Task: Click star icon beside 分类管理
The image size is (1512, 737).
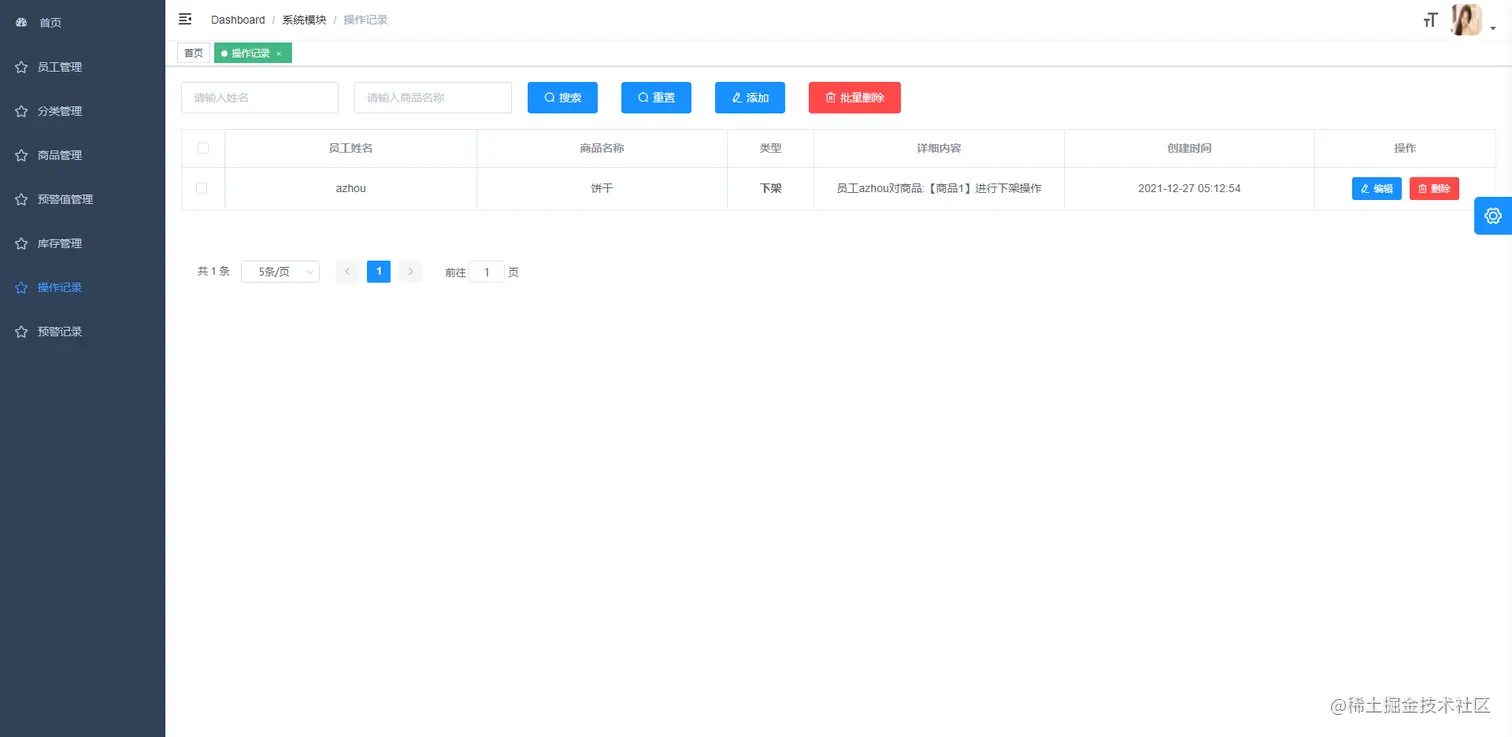Action: click(21, 111)
